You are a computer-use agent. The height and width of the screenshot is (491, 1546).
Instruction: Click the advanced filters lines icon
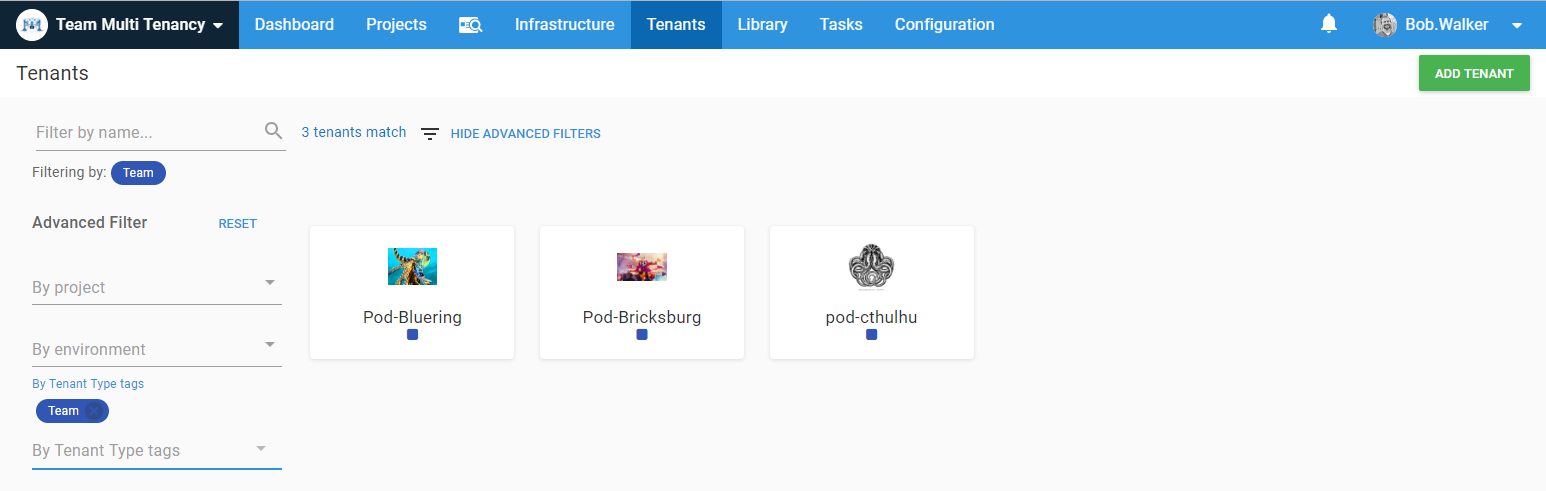[x=430, y=133]
